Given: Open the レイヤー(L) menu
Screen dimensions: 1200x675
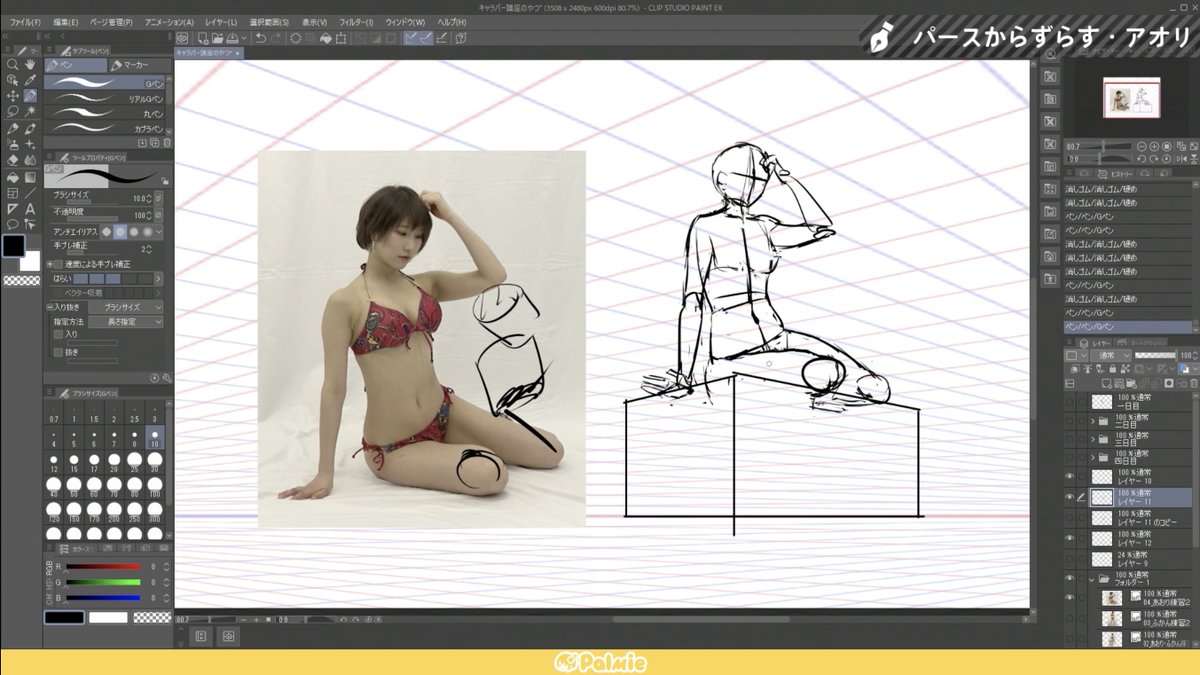Looking at the screenshot, I should 220,22.
